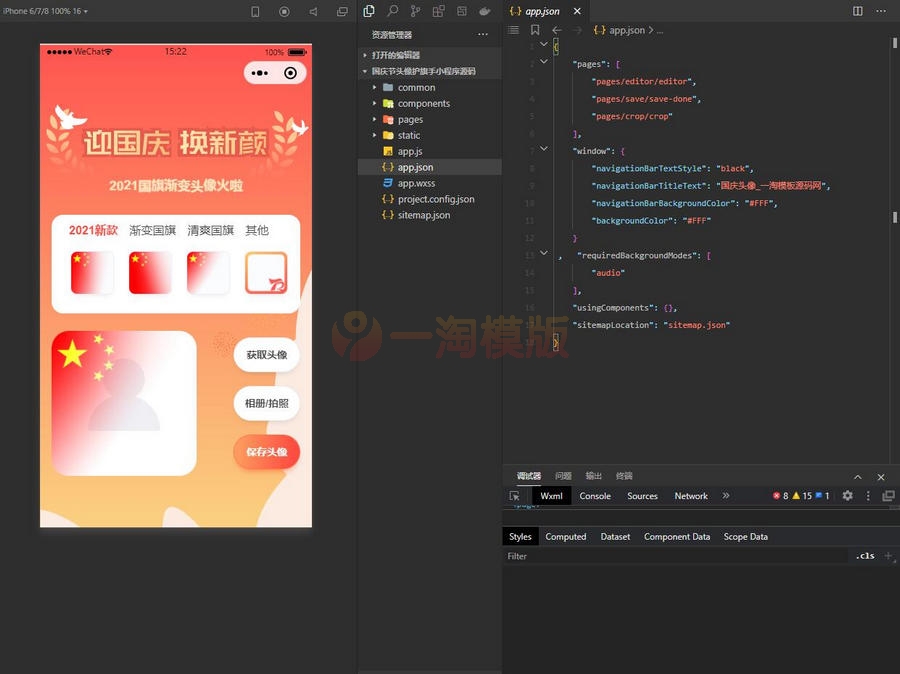
Task: Tap the mini program capsule record button
Action: pyautogui.click(x=290, y=73)
